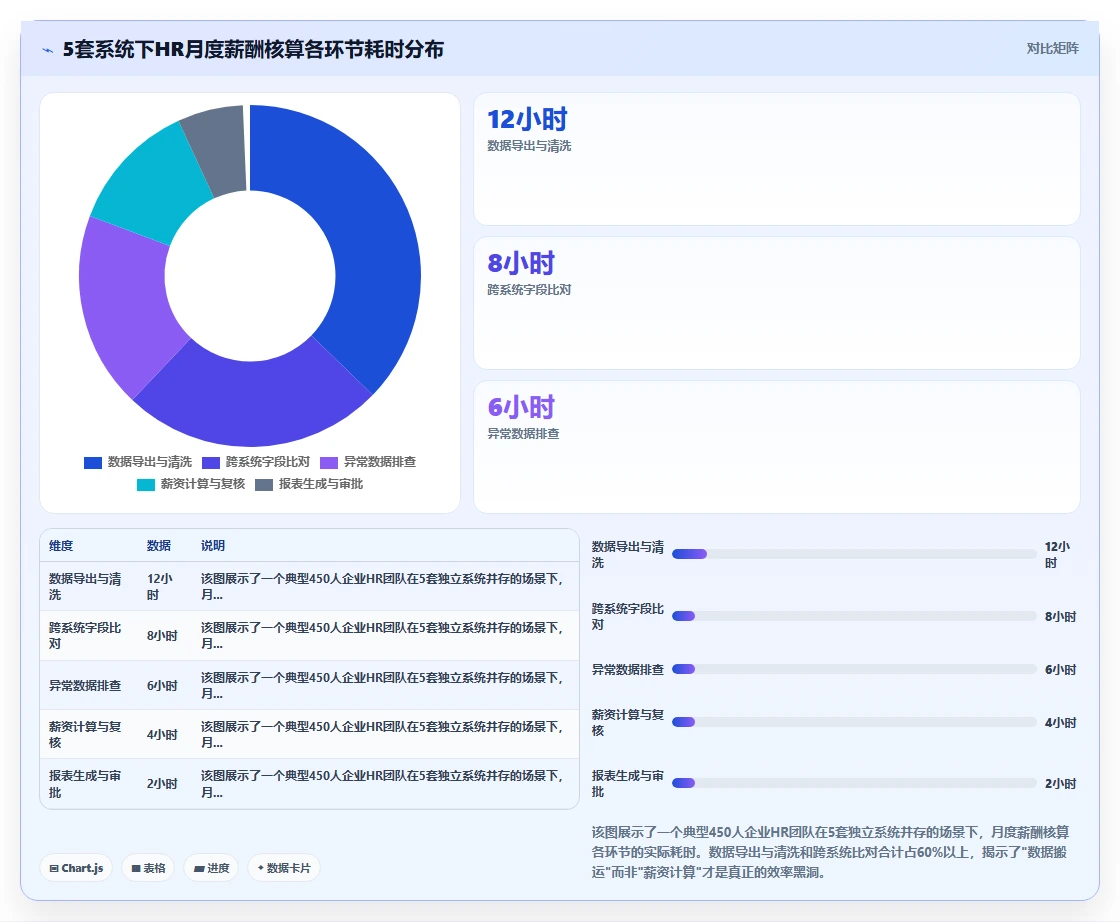This screenshot has height=922, width=1120.
Task: Toggle the 报表生成与审批 legend color box
Action: [264, 485]
